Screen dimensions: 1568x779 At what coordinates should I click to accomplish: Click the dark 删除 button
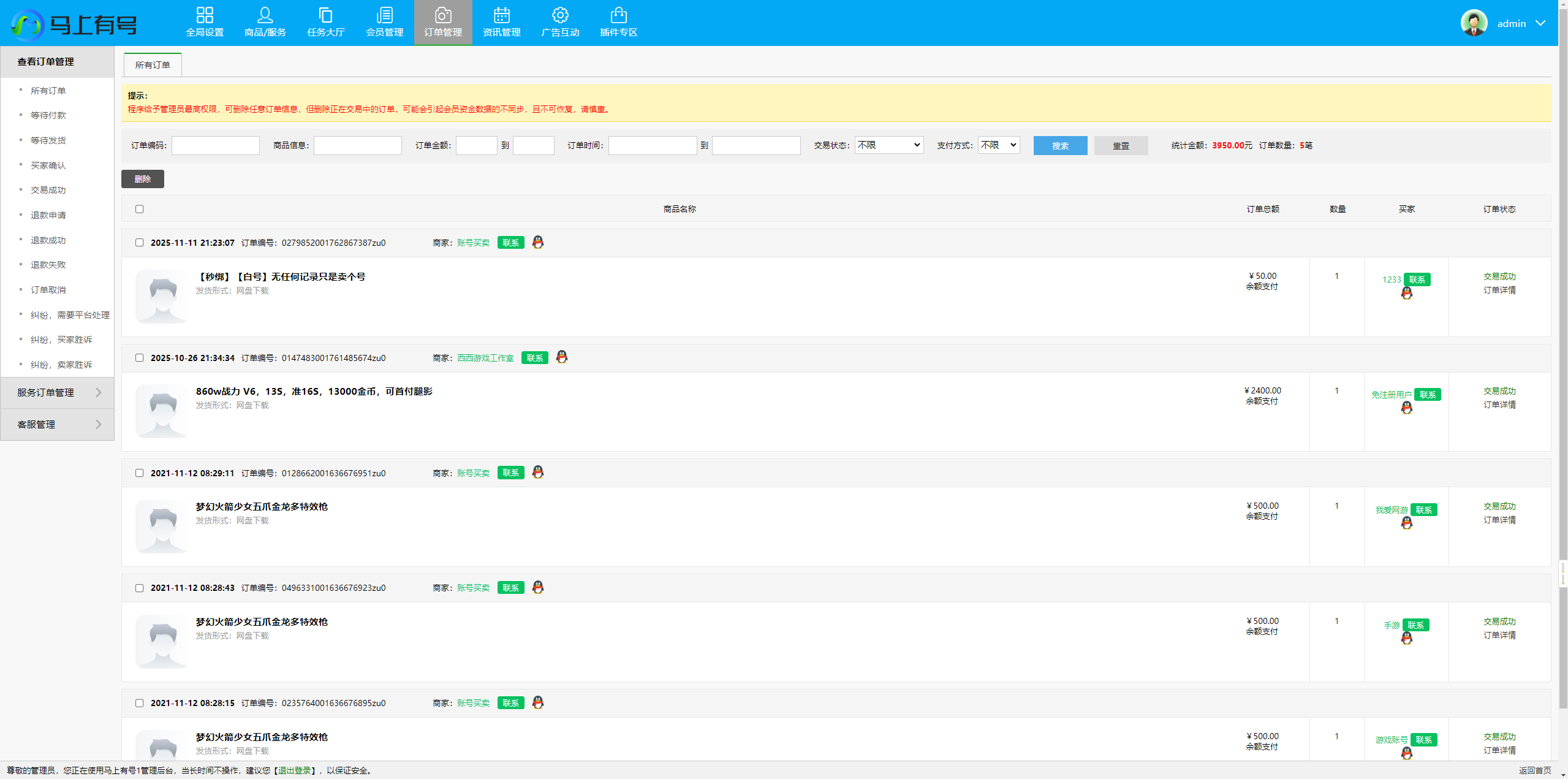[x=143, y=179]
